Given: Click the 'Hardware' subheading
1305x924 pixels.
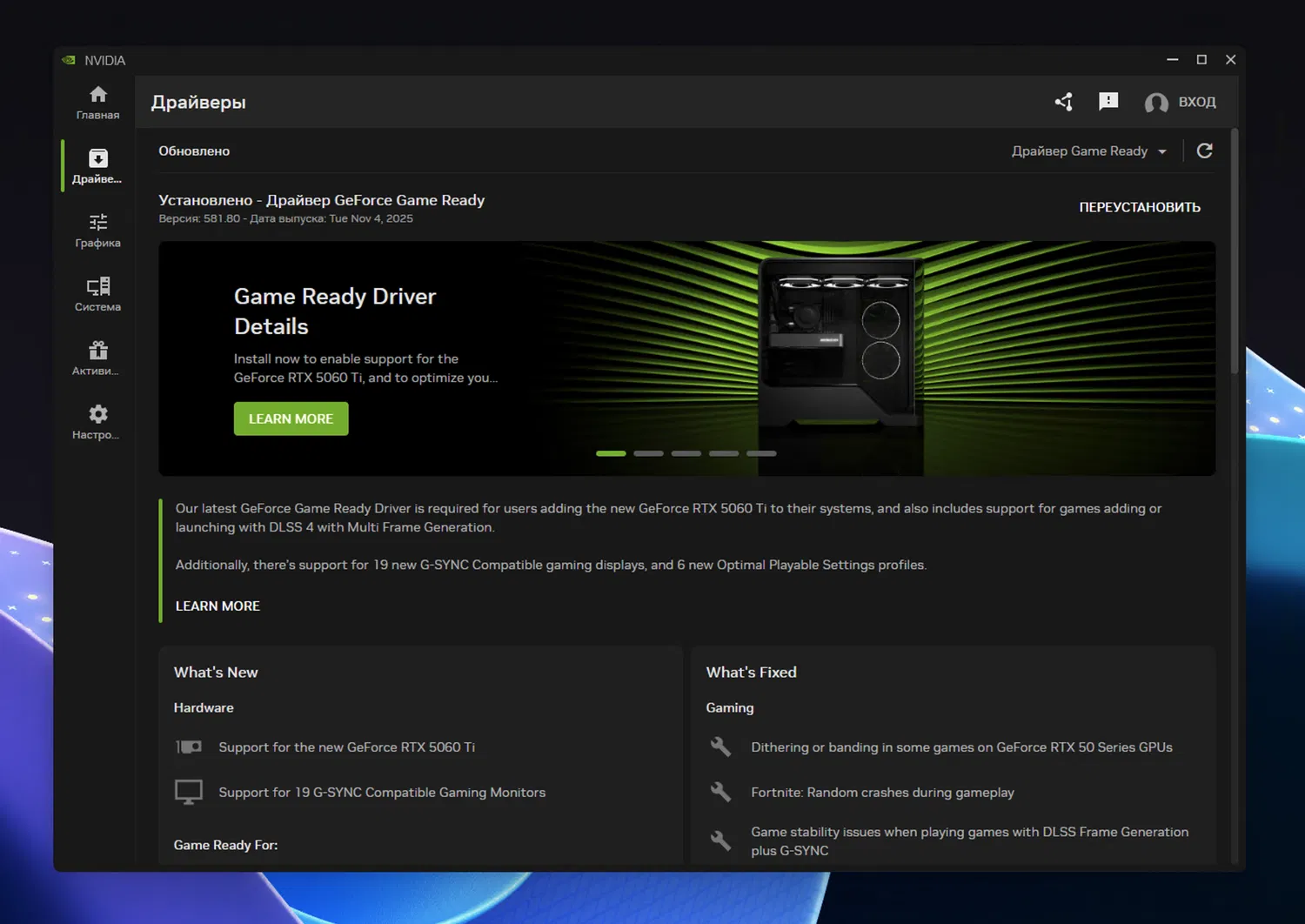Looking at the screenshot, I should point(204,707).
